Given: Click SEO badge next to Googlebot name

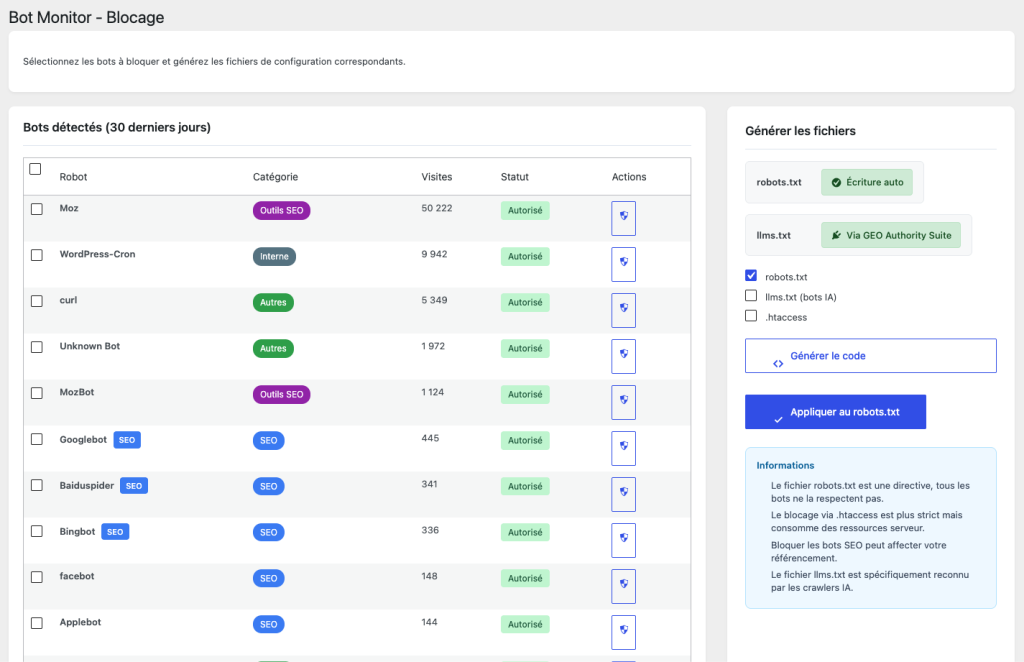Looking at the screenshot, I should [x=127, y=440].
